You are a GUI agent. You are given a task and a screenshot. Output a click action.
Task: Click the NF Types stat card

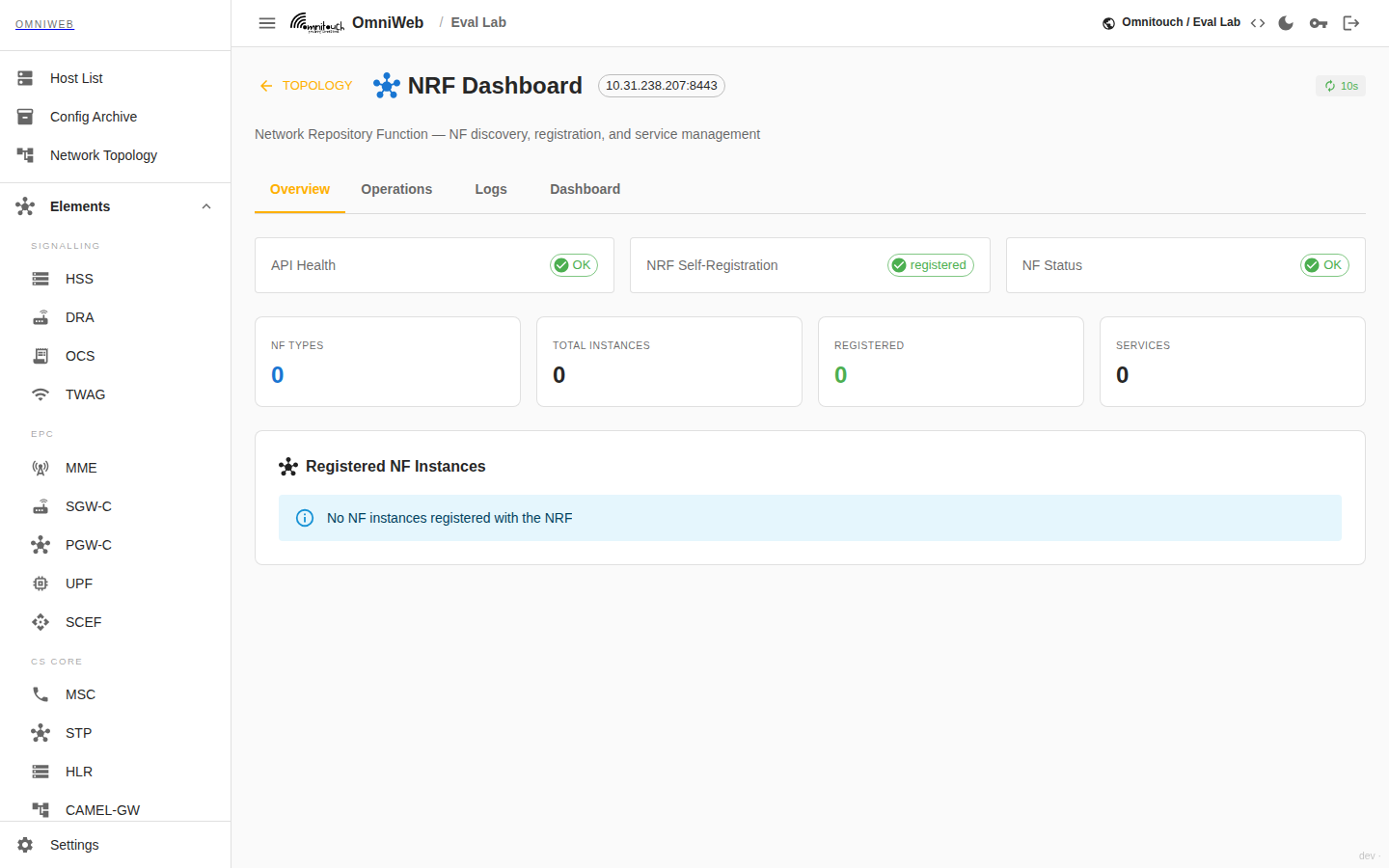click(388, 362)
